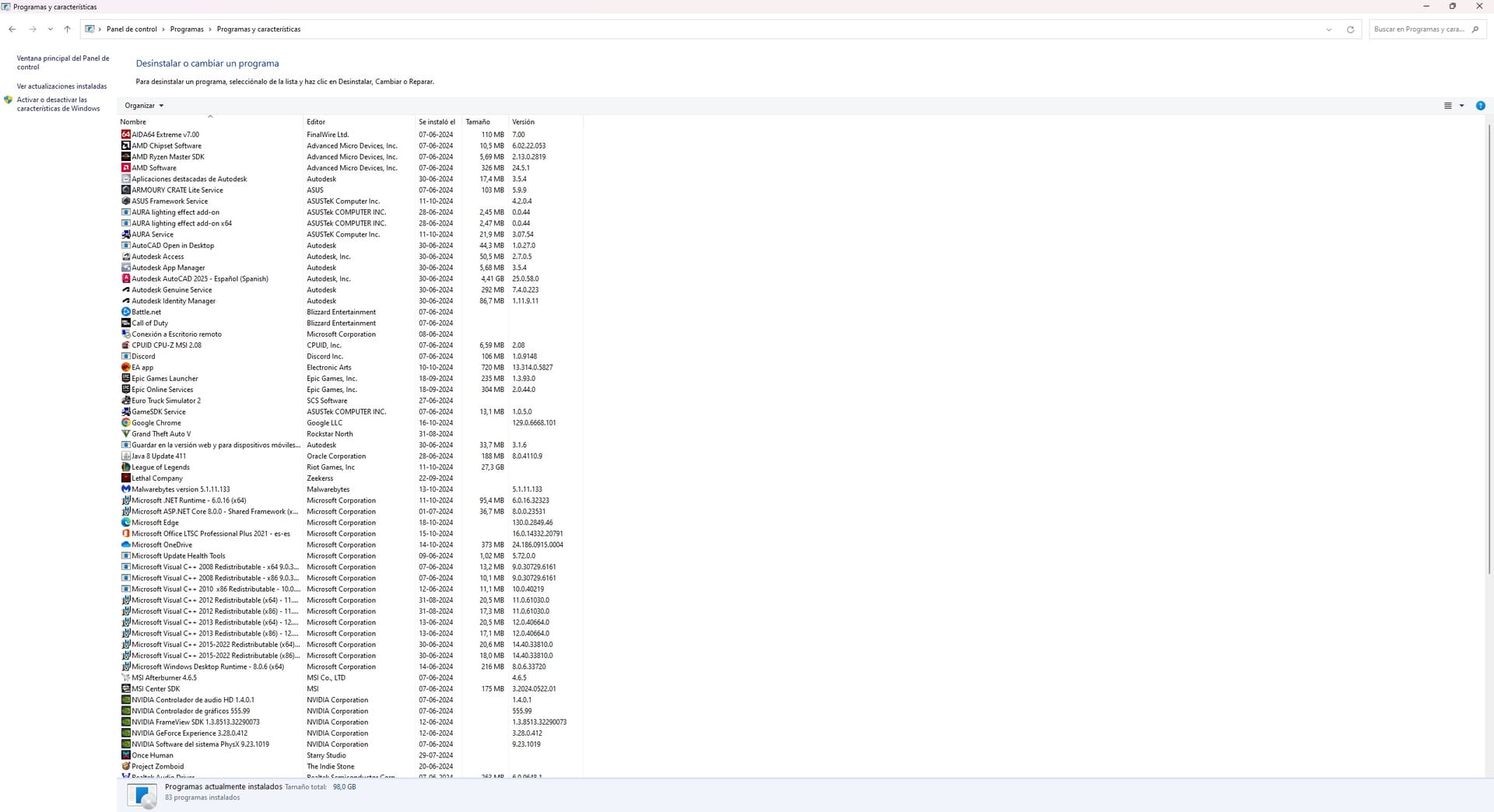The height and width of the screenshot is (812, 1494).
Task: Select Conexión a Escritorio remoto row
Action: coord(350,334)
